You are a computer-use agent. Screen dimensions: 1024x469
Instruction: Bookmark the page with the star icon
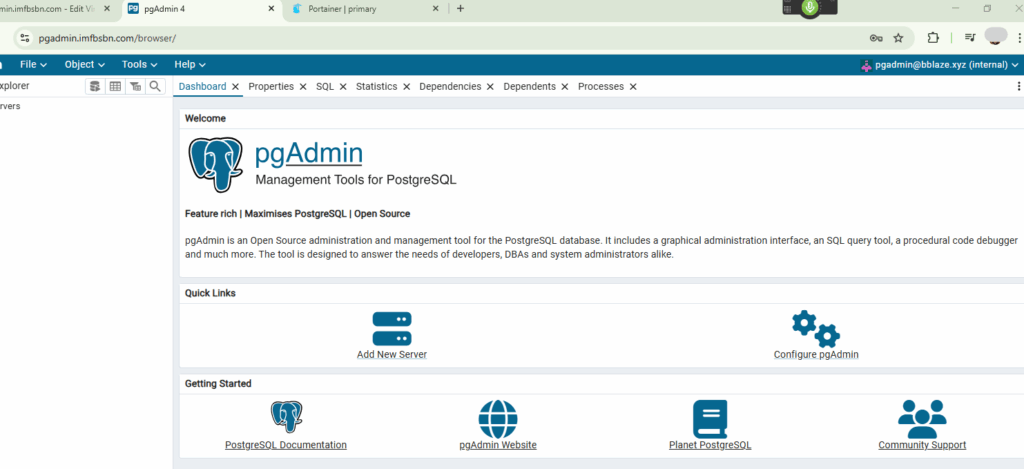click(x=898, y=38)
